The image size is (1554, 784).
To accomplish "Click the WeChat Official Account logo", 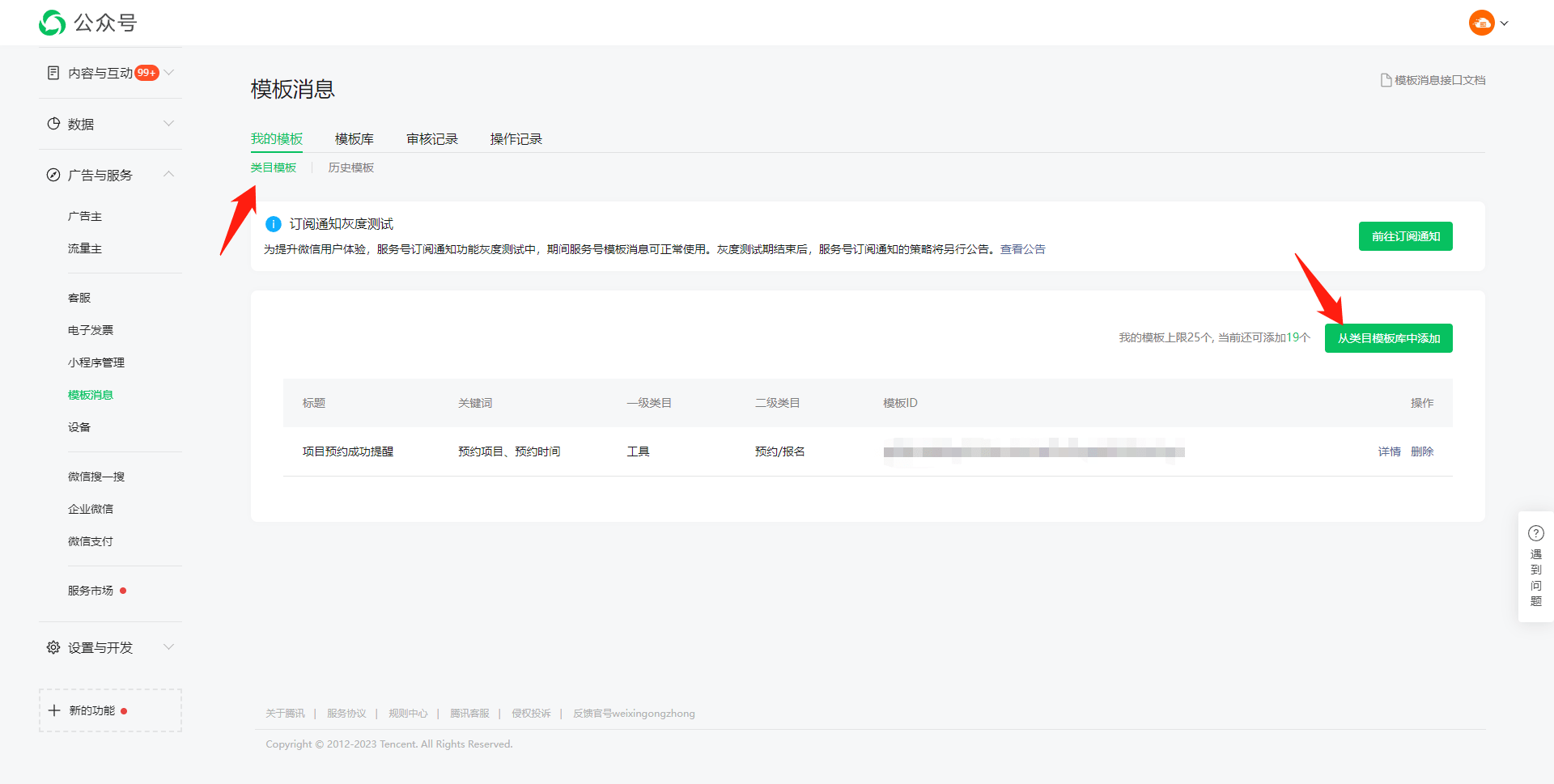I will [53, 23].
